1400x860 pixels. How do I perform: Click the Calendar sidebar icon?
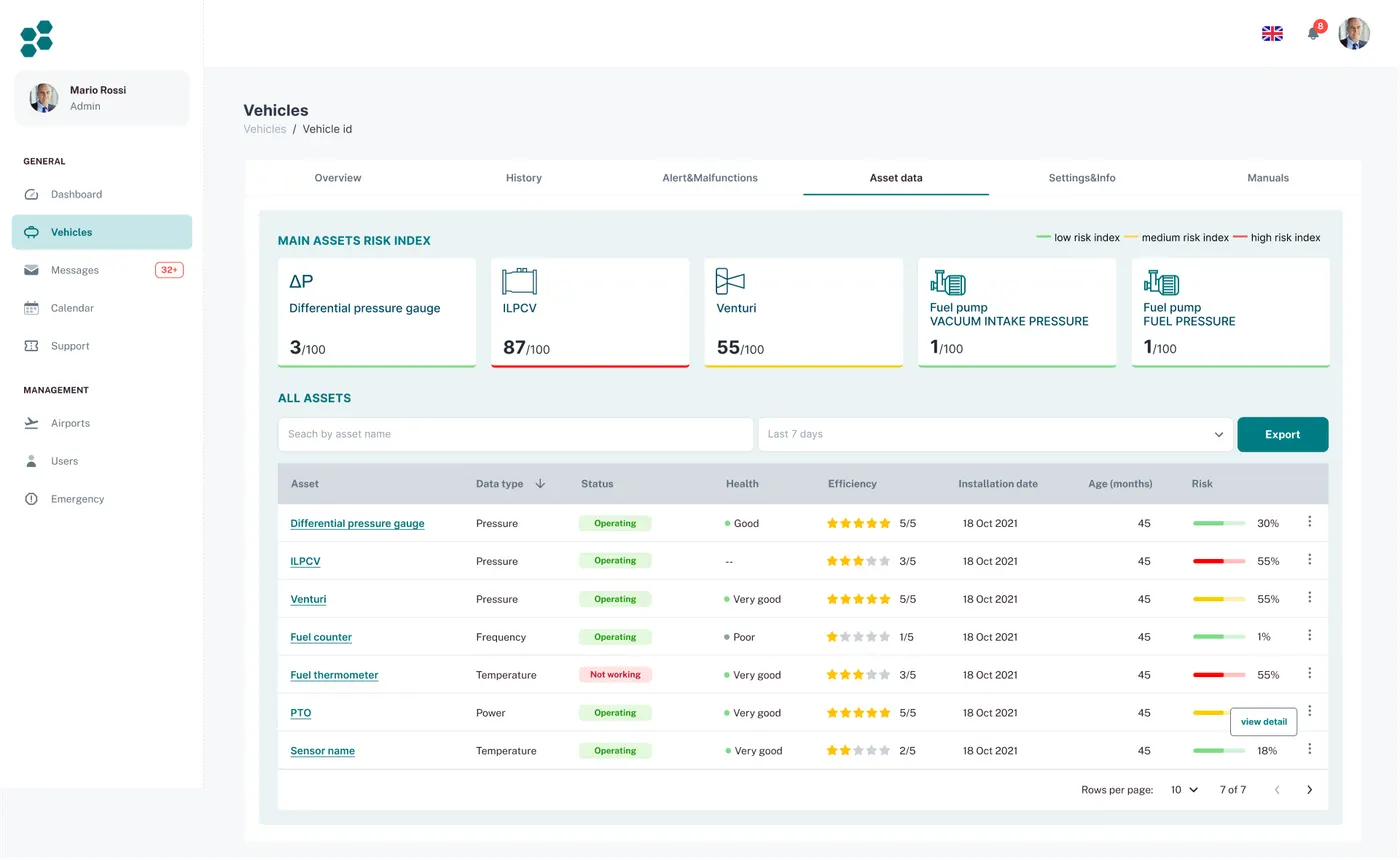[x=31, y=308]
